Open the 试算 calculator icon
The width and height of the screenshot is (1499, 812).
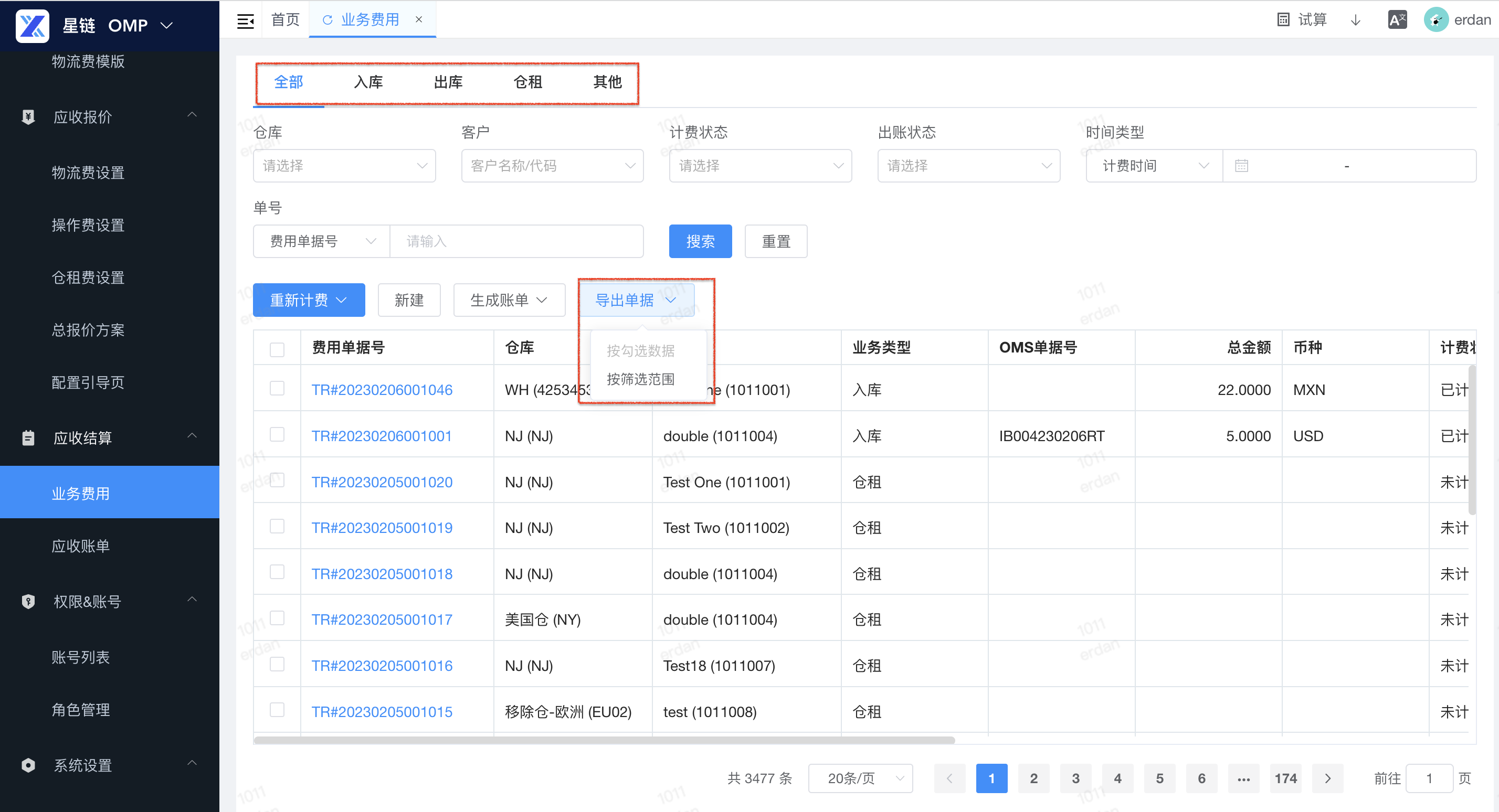[1283, 20]
